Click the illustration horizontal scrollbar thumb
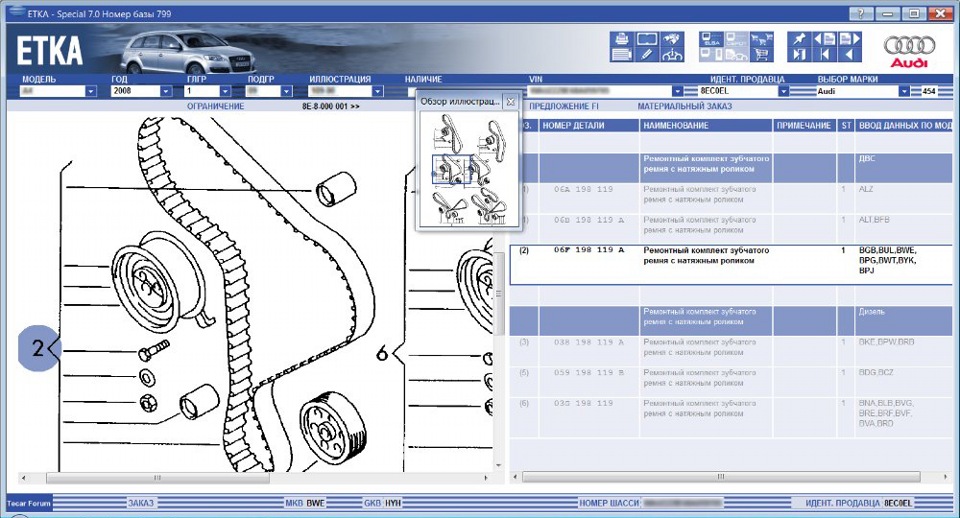Viewport: 960px width, 518px height. (x=158, y=478)
